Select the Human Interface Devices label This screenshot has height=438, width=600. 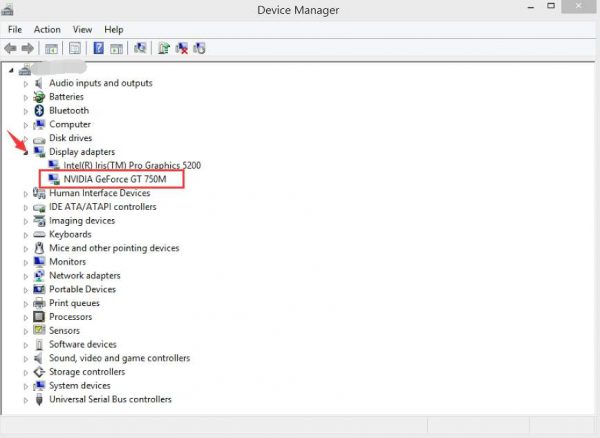(99, 193)
